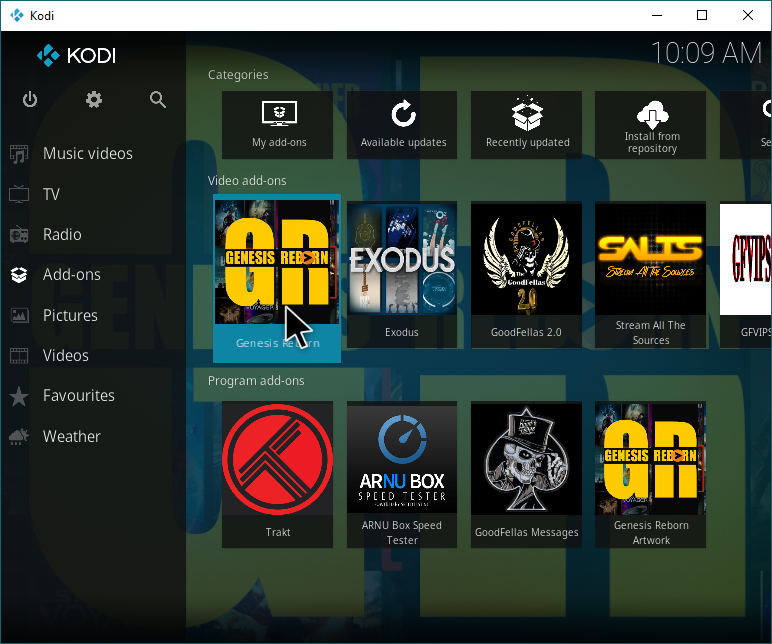Image resolution: width=772 pixels, height=644 pixels.
Task: Click the 10:09 AM clock
Action: coord(707,53)
